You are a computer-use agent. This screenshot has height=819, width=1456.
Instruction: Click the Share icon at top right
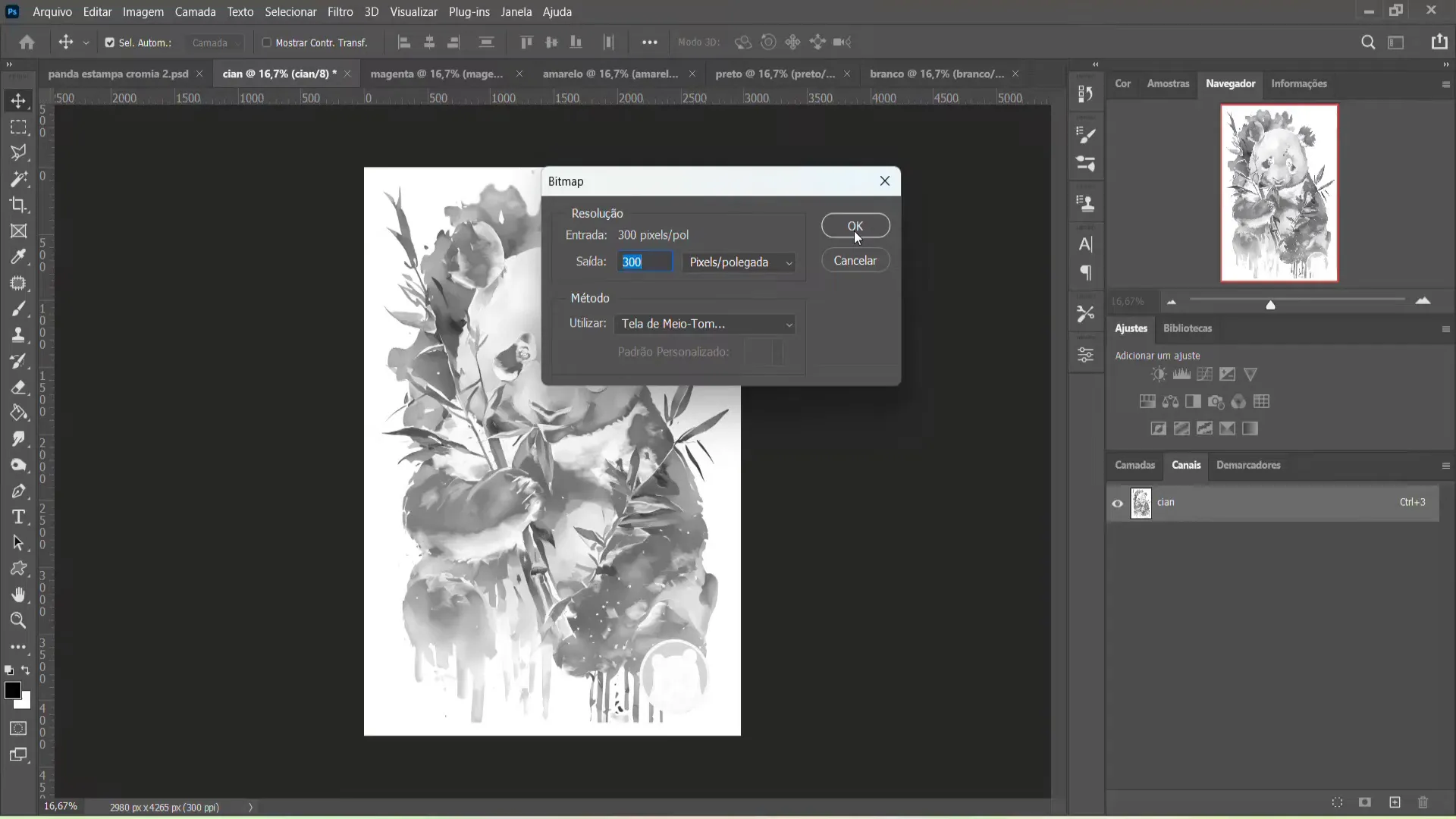pos(1439,42)
